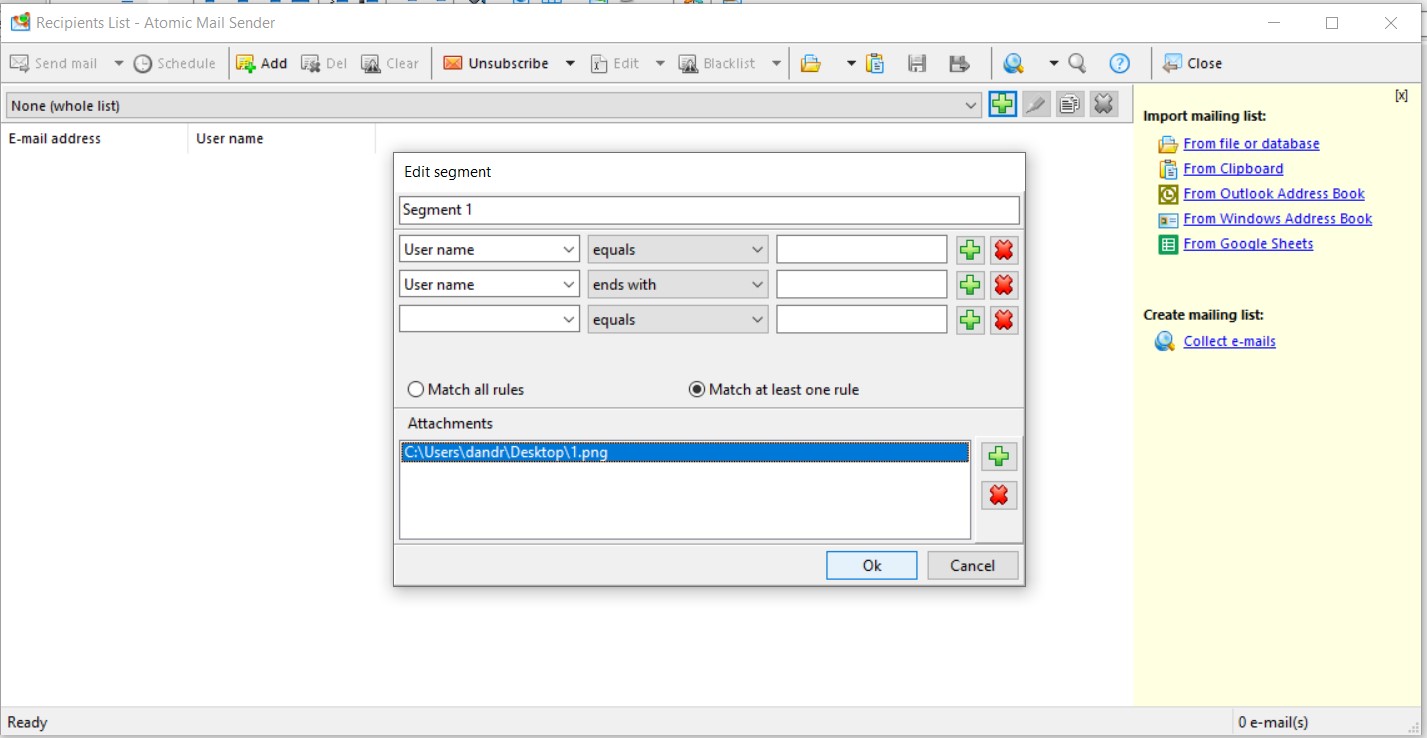The height and width of the screenshot is (738, 1427).
Task: Click the Cancel button
Action: (972, 566)
